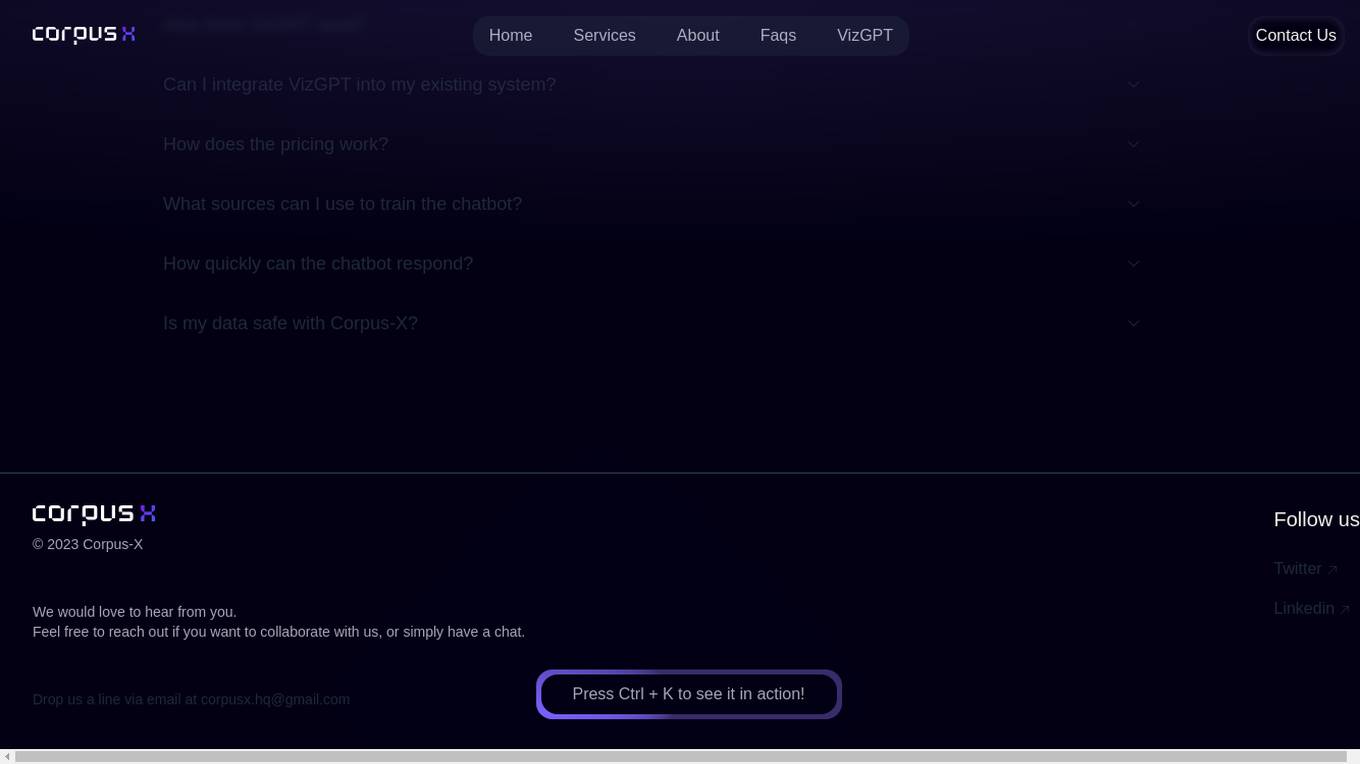Expand the pricing question chevron
Image resolution: width=1360 pixels, height=764 pixels.
point(1133,144)
